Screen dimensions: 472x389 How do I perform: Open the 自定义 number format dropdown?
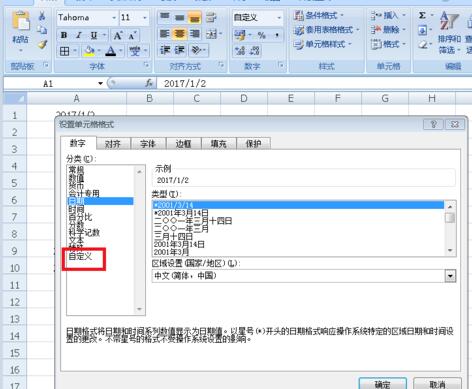(279, 17)
